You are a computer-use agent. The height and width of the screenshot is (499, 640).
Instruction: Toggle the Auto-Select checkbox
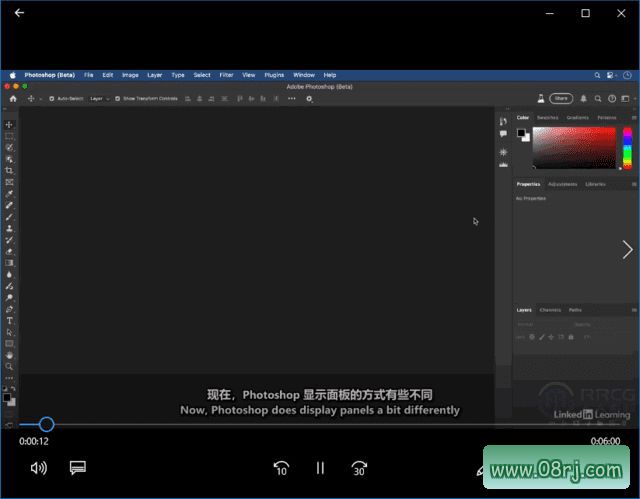(52, 99)
